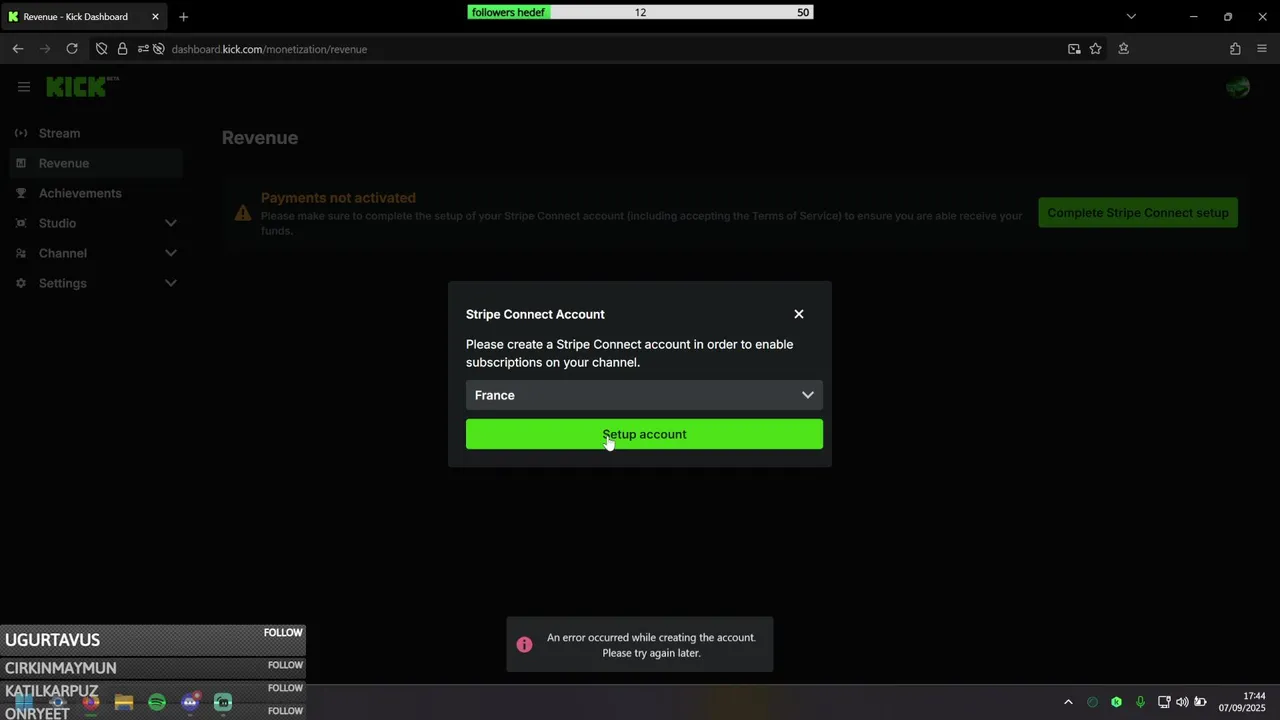Viewport: 1280px width, 720px height.
Task: Click the site security padlock icon
Action: [x=122, y=49]
